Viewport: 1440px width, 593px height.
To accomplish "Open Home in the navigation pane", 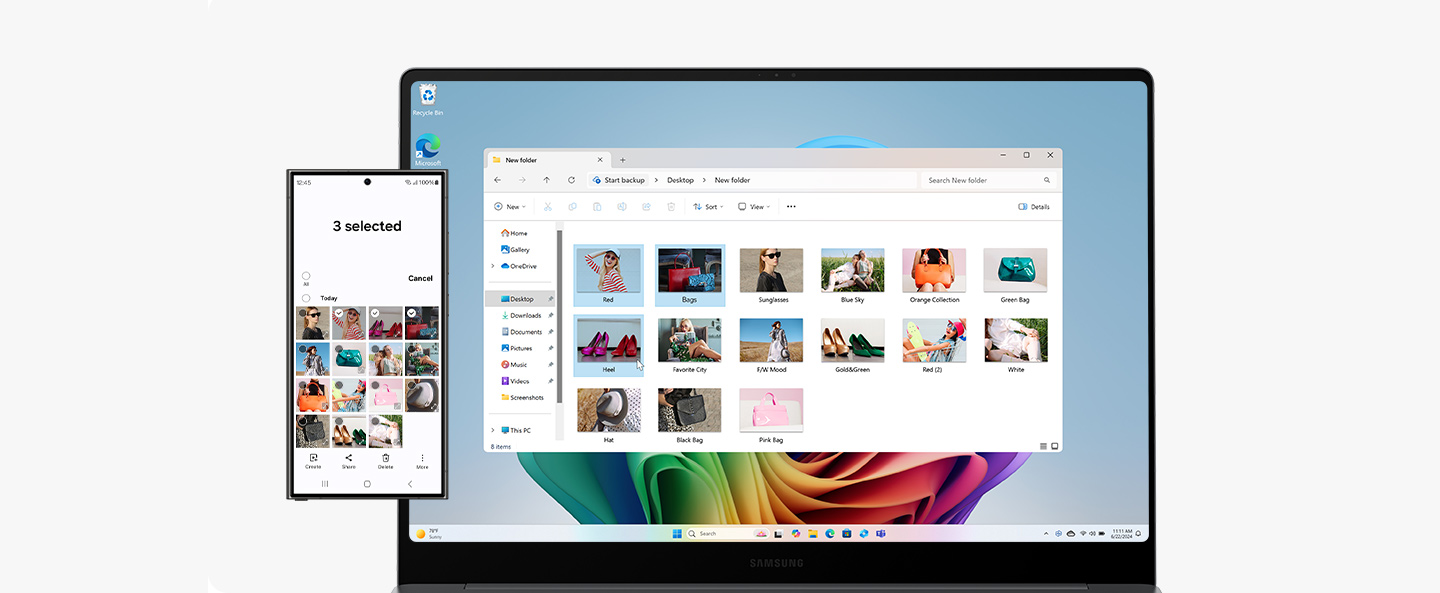I will (514, 233).
